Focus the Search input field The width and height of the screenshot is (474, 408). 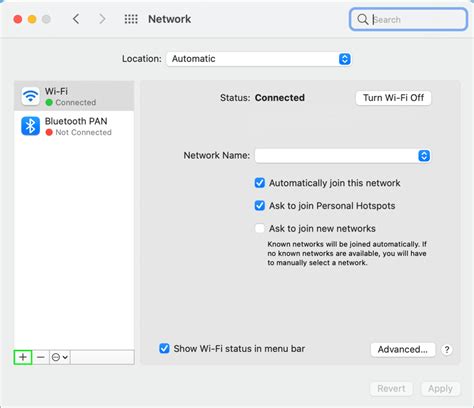click(408, 19)
